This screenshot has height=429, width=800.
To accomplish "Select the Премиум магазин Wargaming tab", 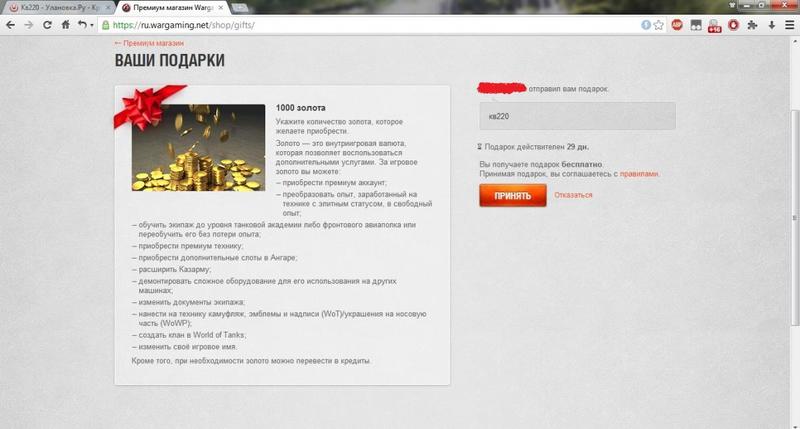I will (172, 8).
